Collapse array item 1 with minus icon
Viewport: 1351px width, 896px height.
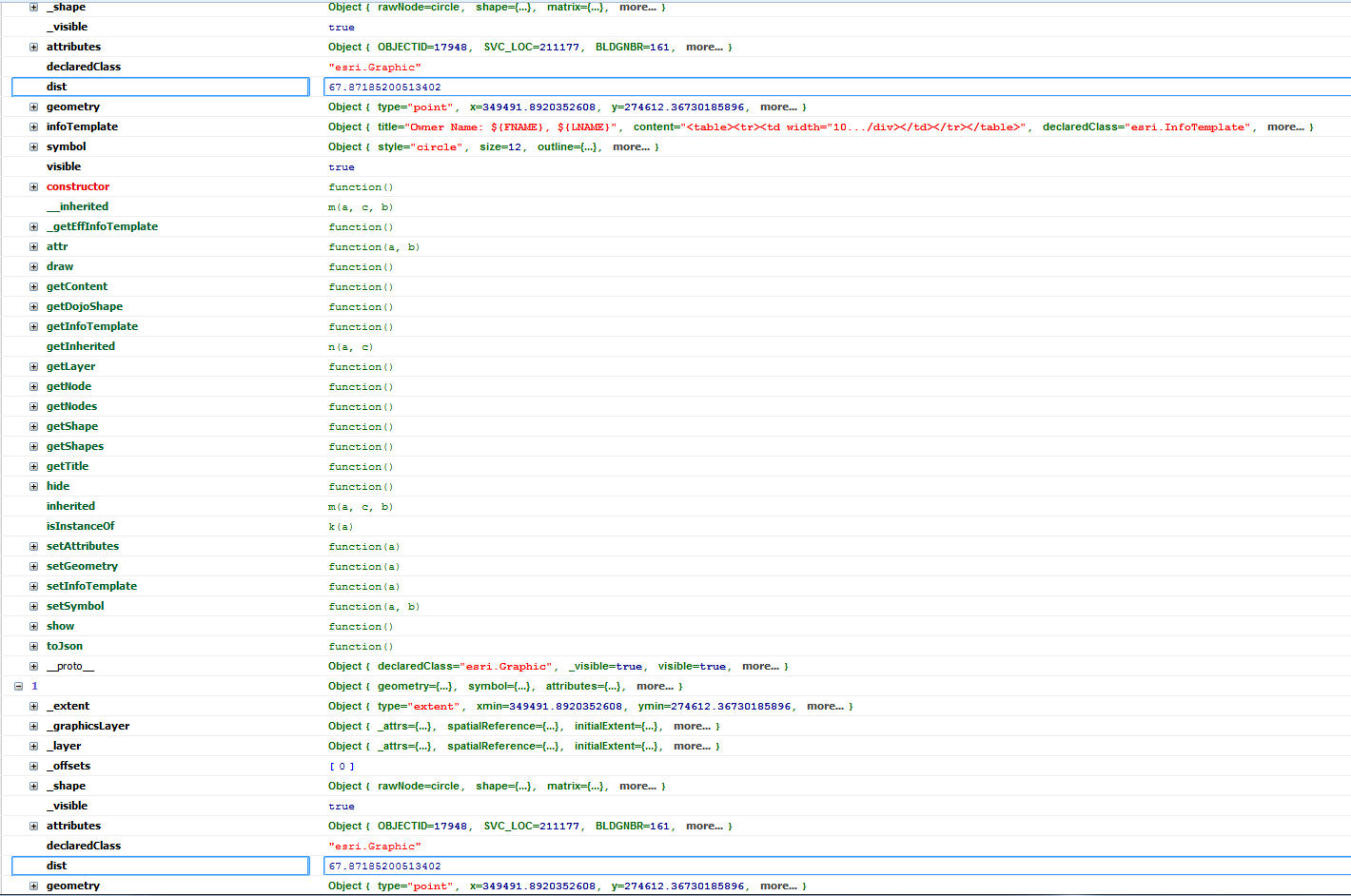pyautogui.click(x=18, y=686)
